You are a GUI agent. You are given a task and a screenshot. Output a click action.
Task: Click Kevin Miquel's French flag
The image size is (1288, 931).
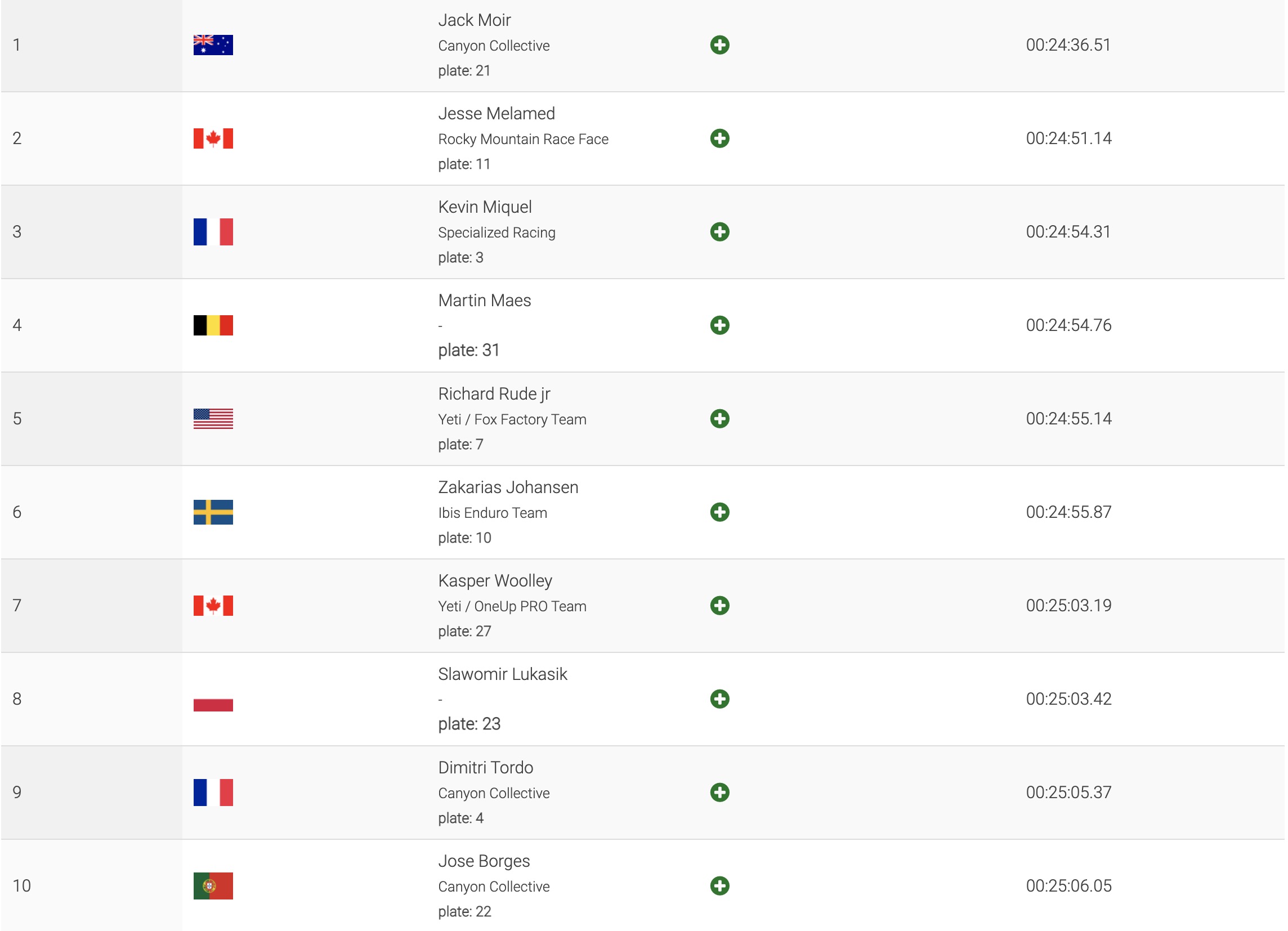click(x=213, y=231)
